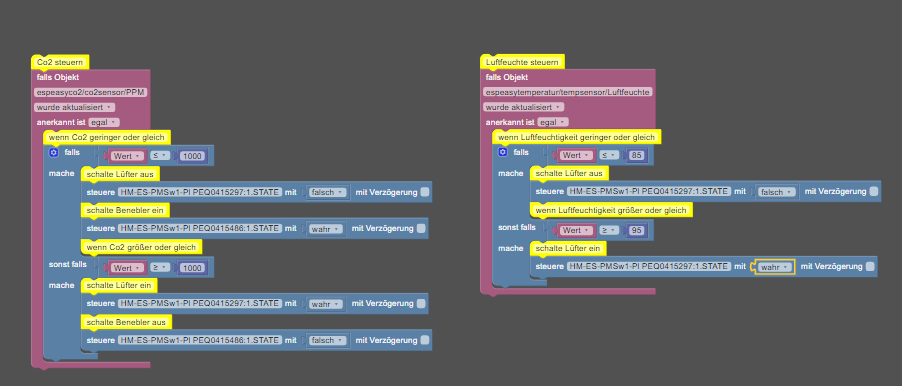The image size is (902, 386).
Task: Edit the number field showing 85
Action: click(637, 155)
